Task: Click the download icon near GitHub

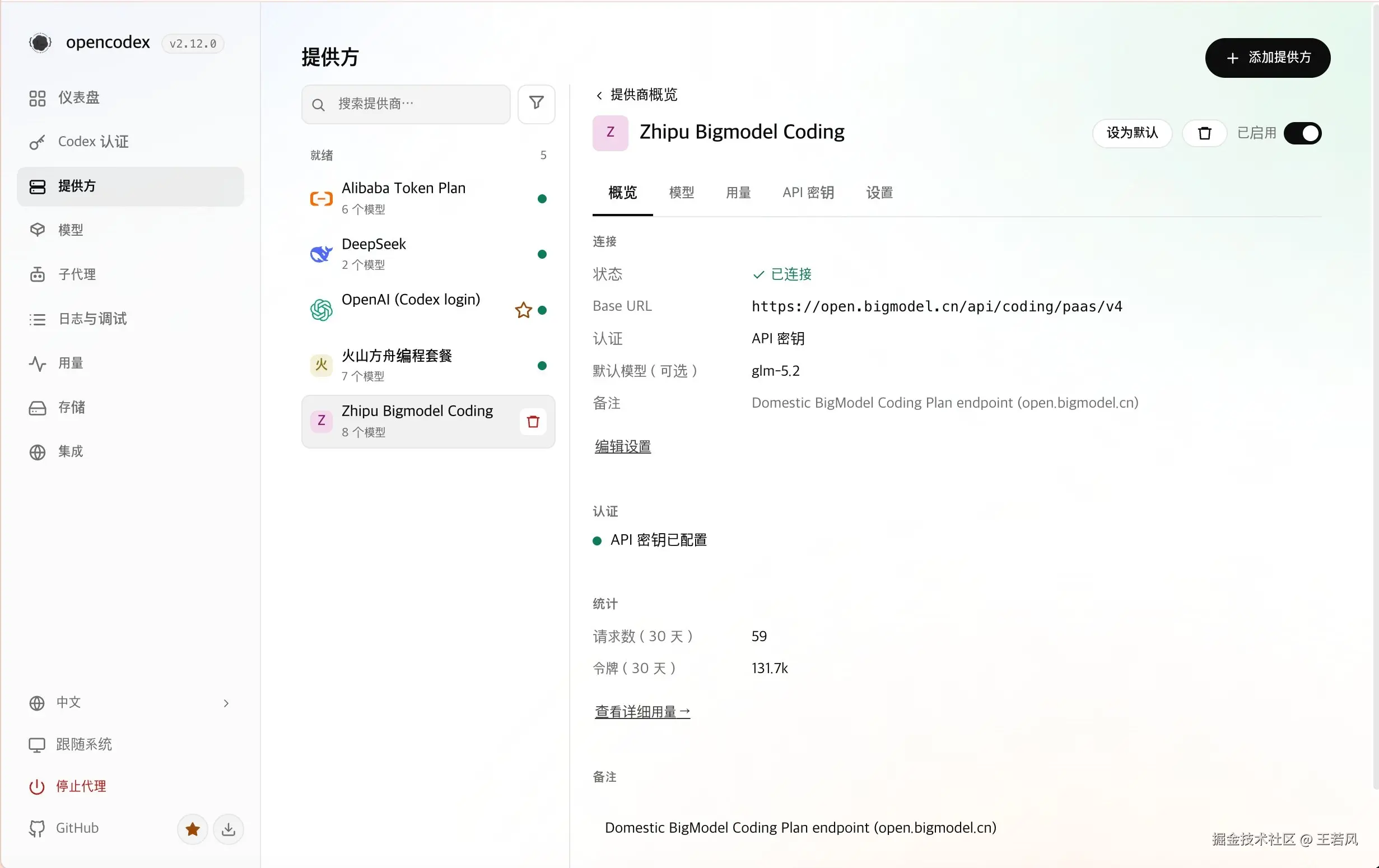Action: (229, 828)
